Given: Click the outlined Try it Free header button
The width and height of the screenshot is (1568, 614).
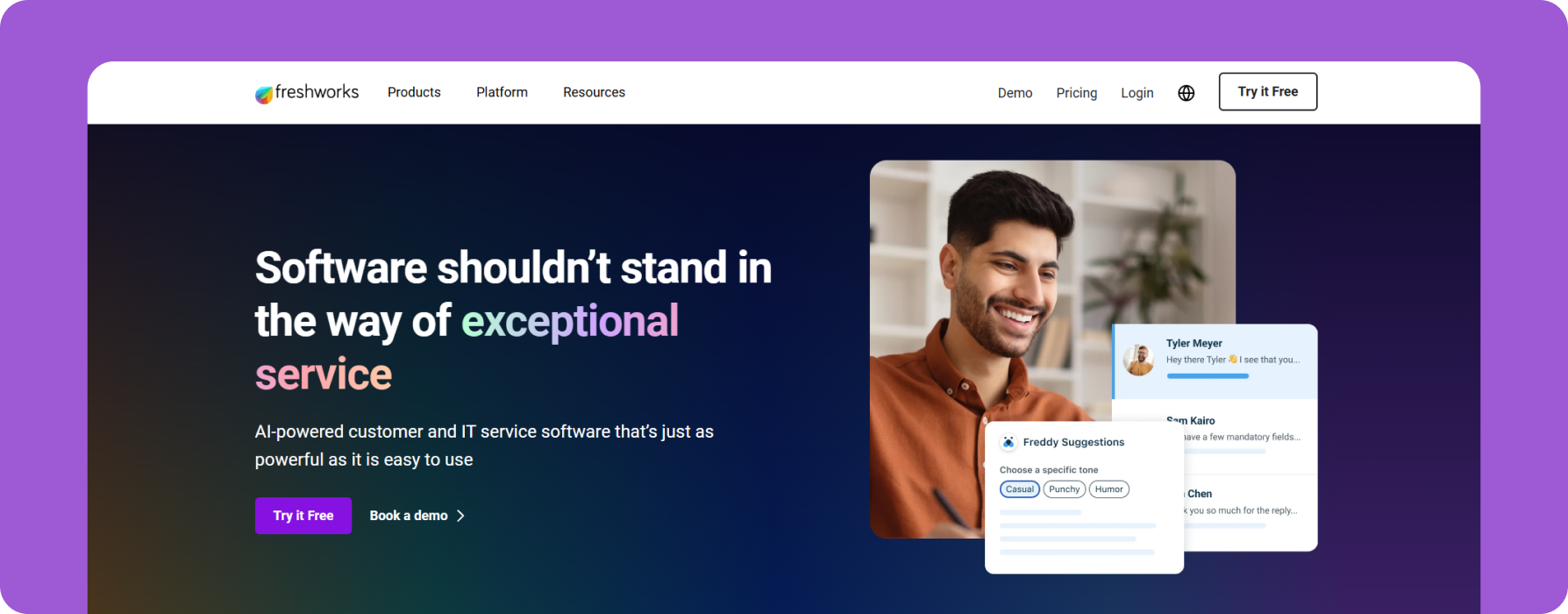Looking at the screenshot, I should tap(1267, 91).
